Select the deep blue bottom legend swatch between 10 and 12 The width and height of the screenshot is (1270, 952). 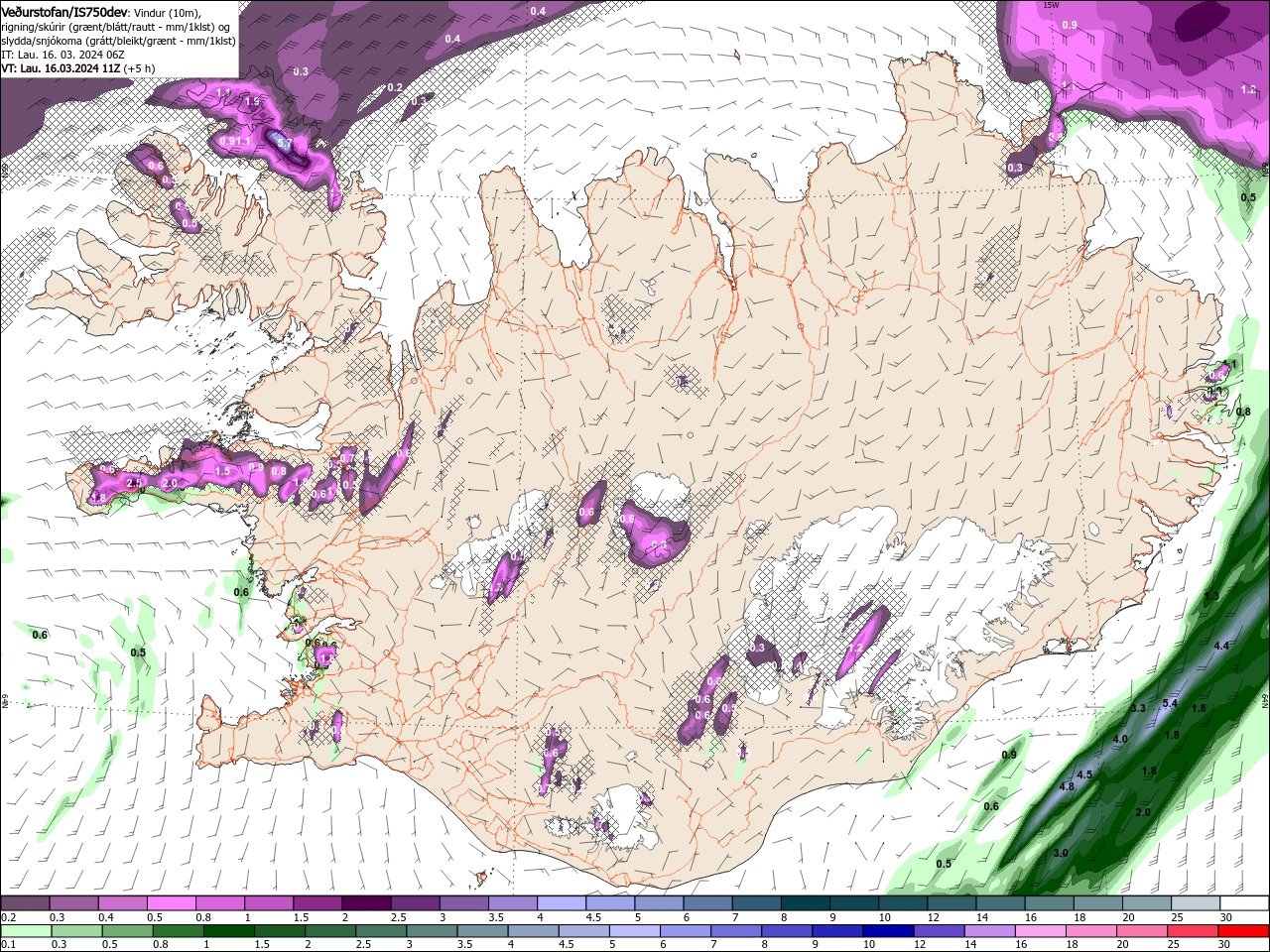[x=888, y=931]
